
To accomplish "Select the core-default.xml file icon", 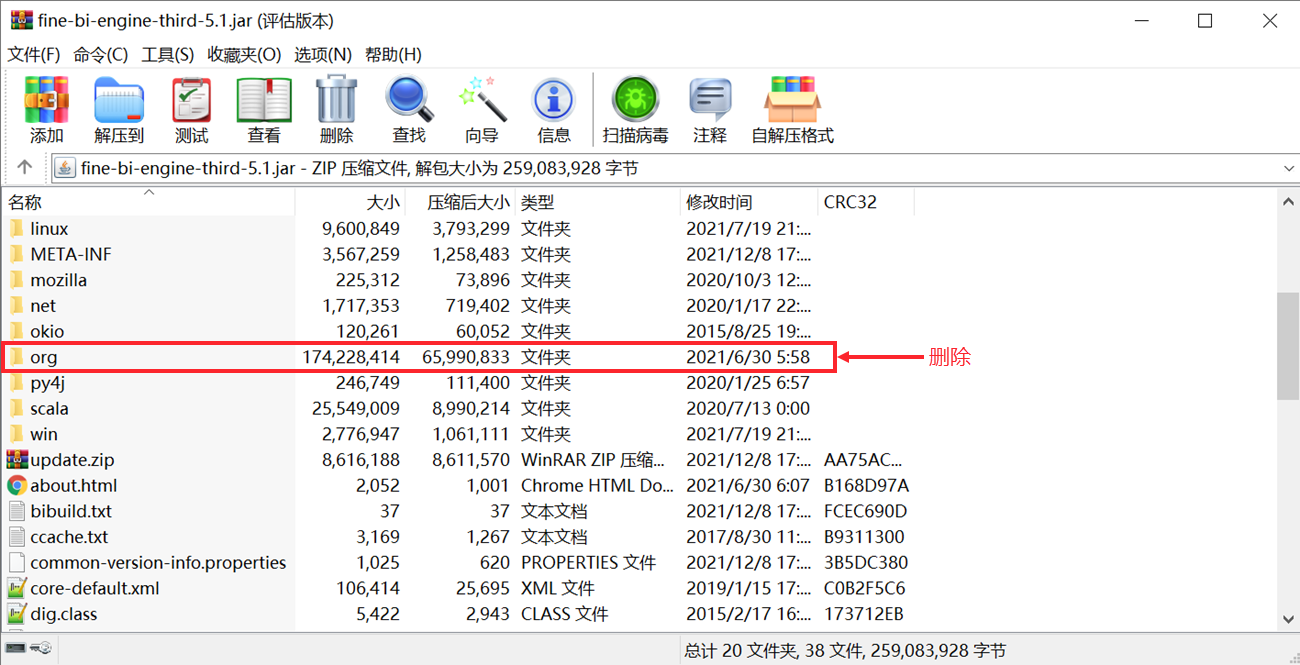I will point(17,588).
